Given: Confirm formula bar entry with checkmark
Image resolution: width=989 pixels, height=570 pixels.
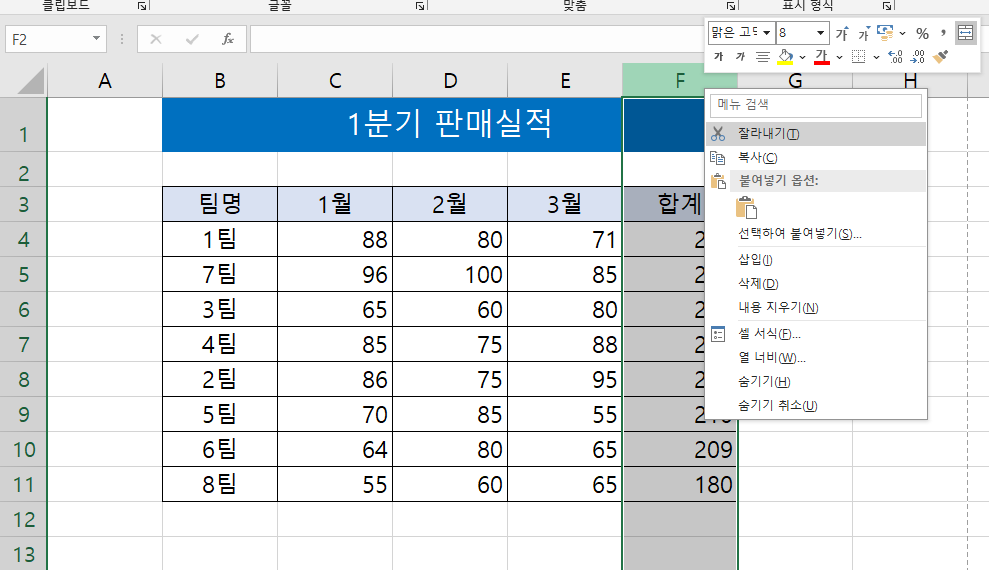Looking at the screenshot, I should point(192,39).
